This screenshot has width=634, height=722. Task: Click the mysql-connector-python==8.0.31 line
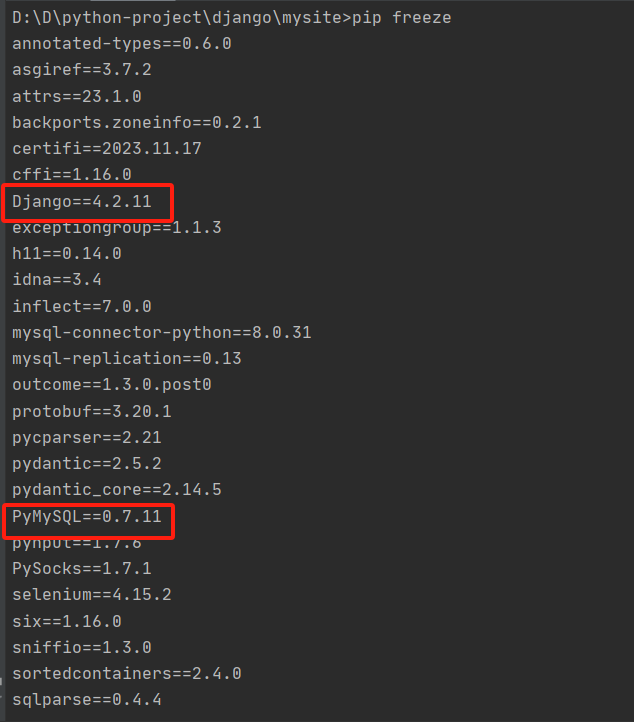tap(162, 332)
